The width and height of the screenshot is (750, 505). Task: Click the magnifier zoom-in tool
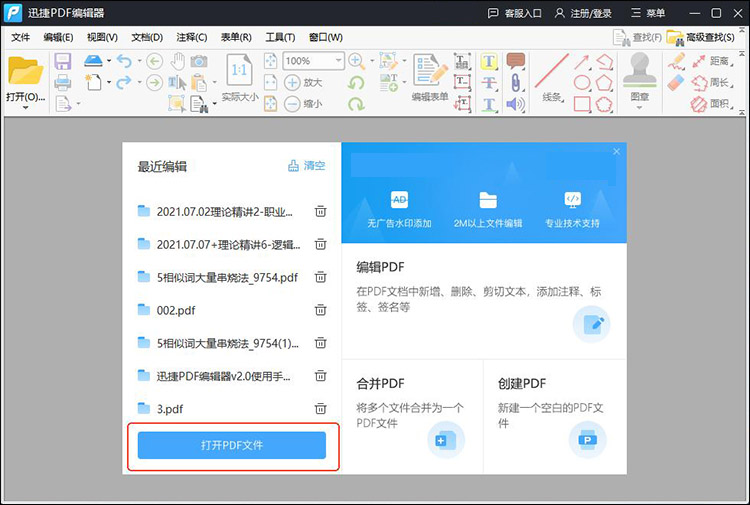356,61
